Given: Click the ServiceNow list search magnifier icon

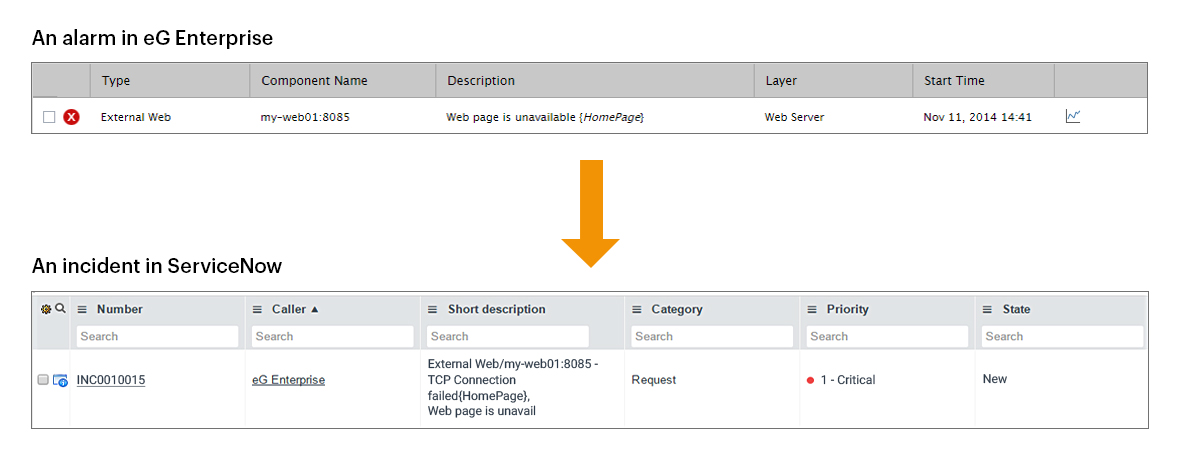Looking at the screenshot, I should (x=60, y=309).
